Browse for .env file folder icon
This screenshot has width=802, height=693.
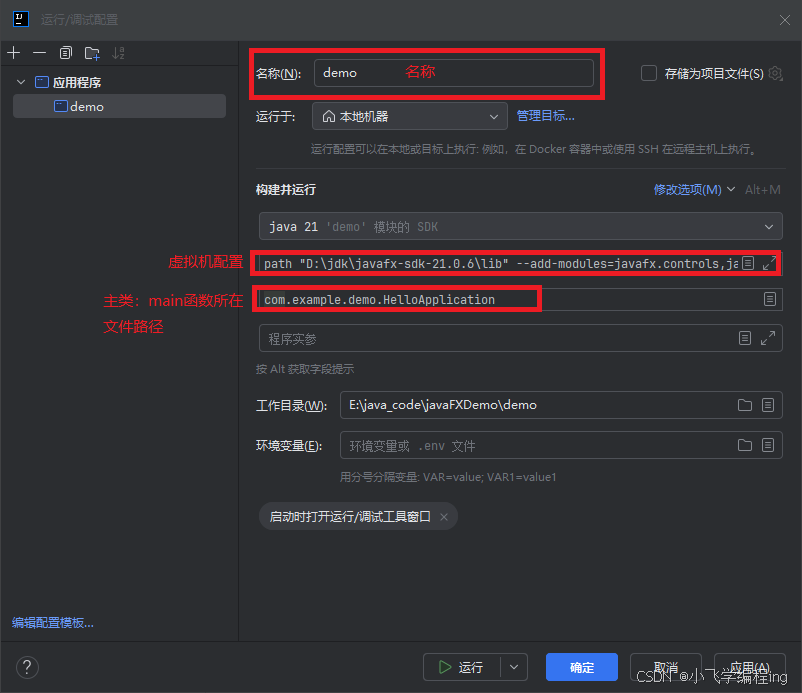(745, 445)
